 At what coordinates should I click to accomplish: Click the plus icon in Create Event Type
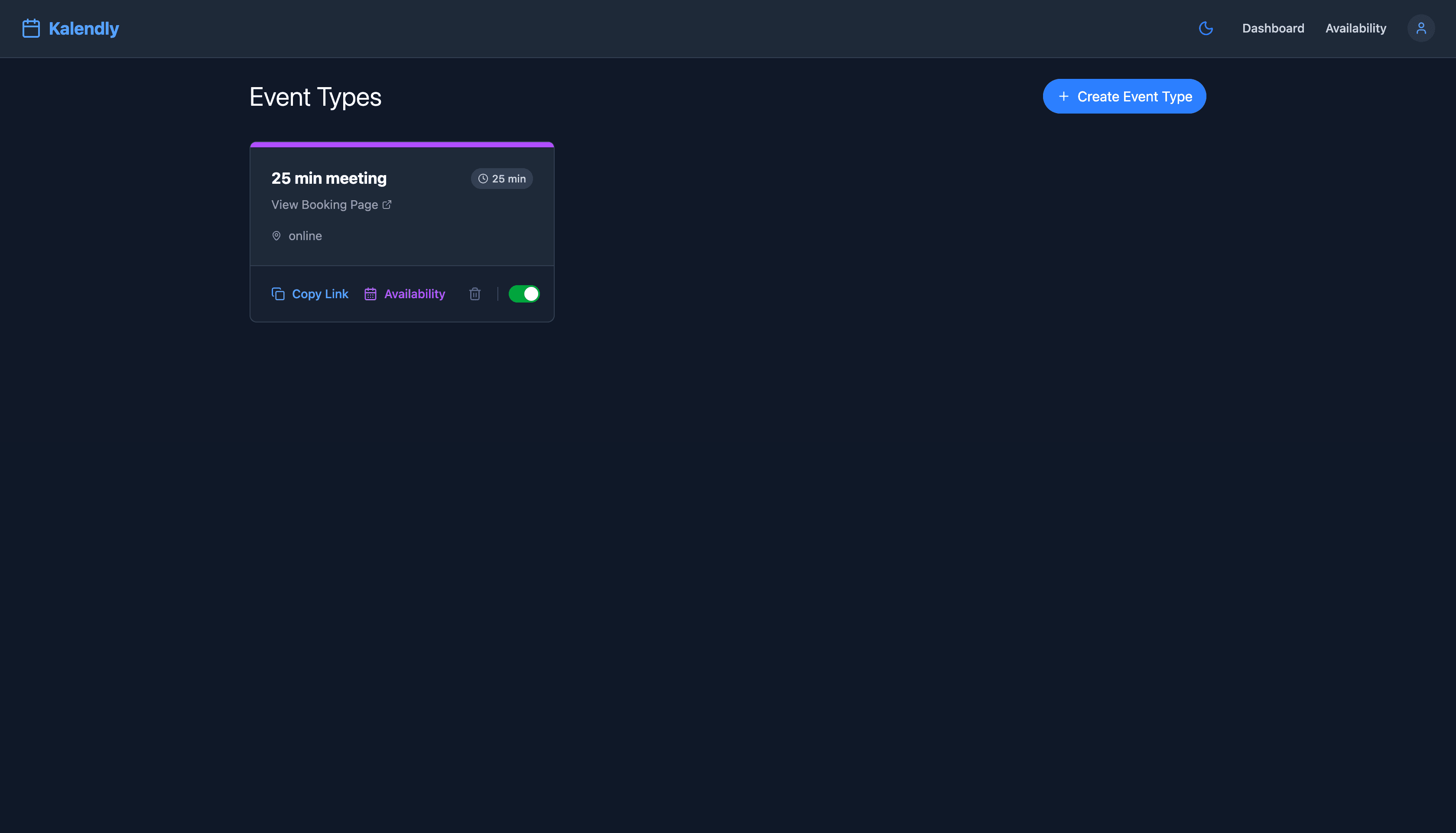(1064, 96)
